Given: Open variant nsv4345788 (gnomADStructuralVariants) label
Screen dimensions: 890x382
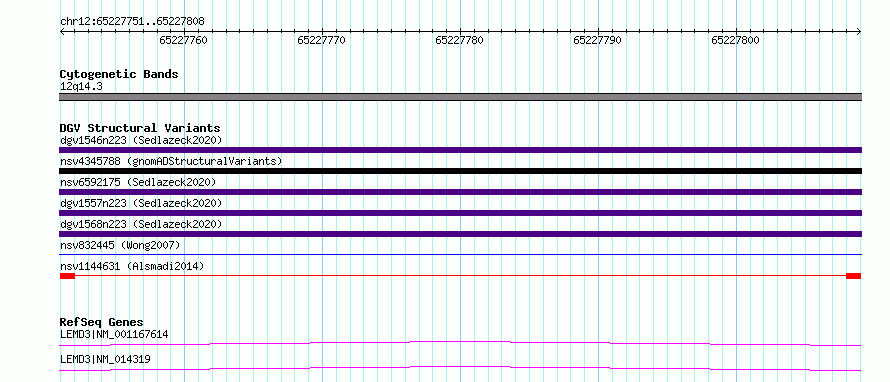Looking at the screenshot, I should coord(171,161).
